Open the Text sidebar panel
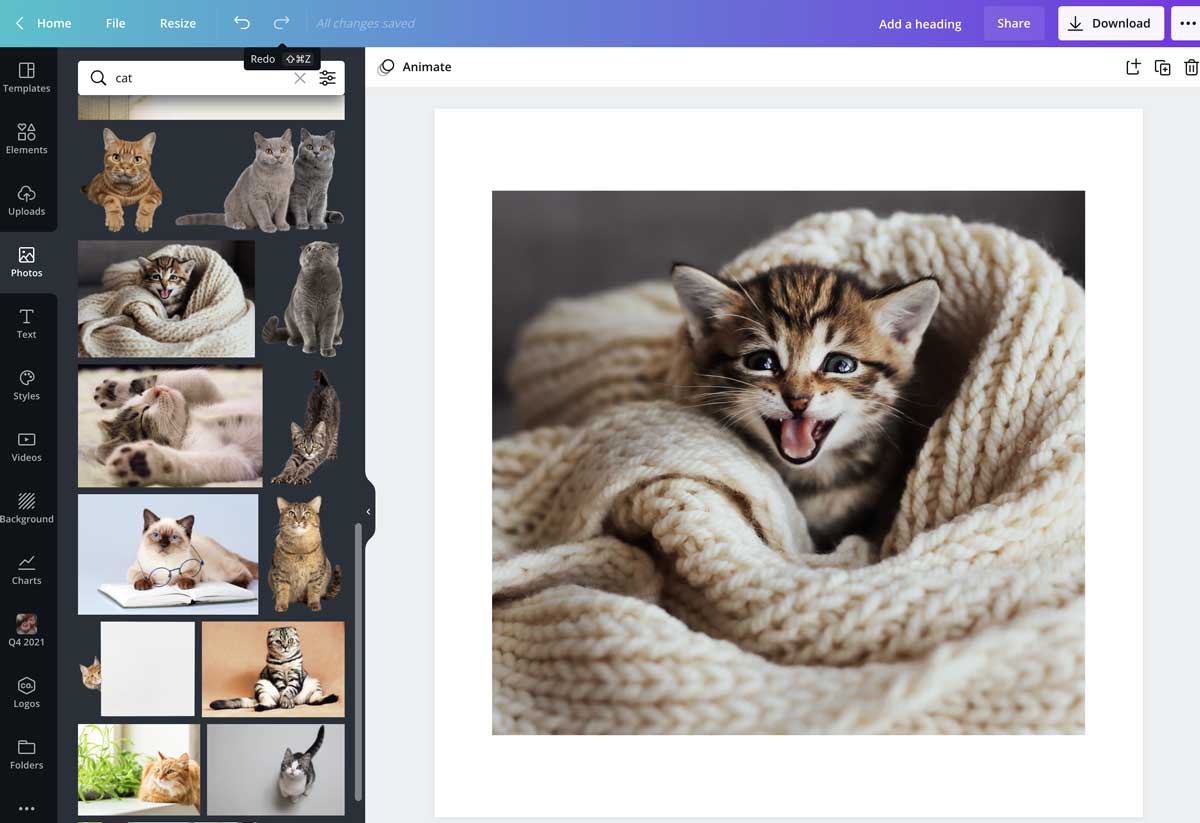This screenshot has height=823, width=1200. [27, 323]
